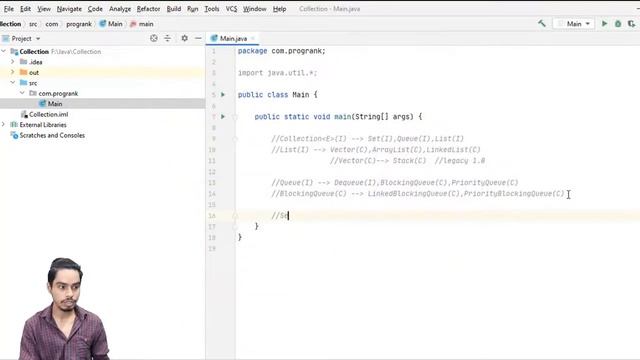Run with coverage icon in toolbar
The image size is (640, 360).
point(631,24)
